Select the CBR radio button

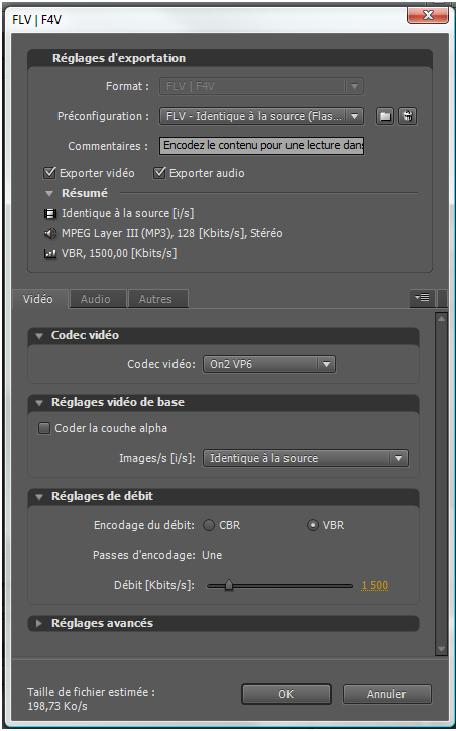[209, 525]
